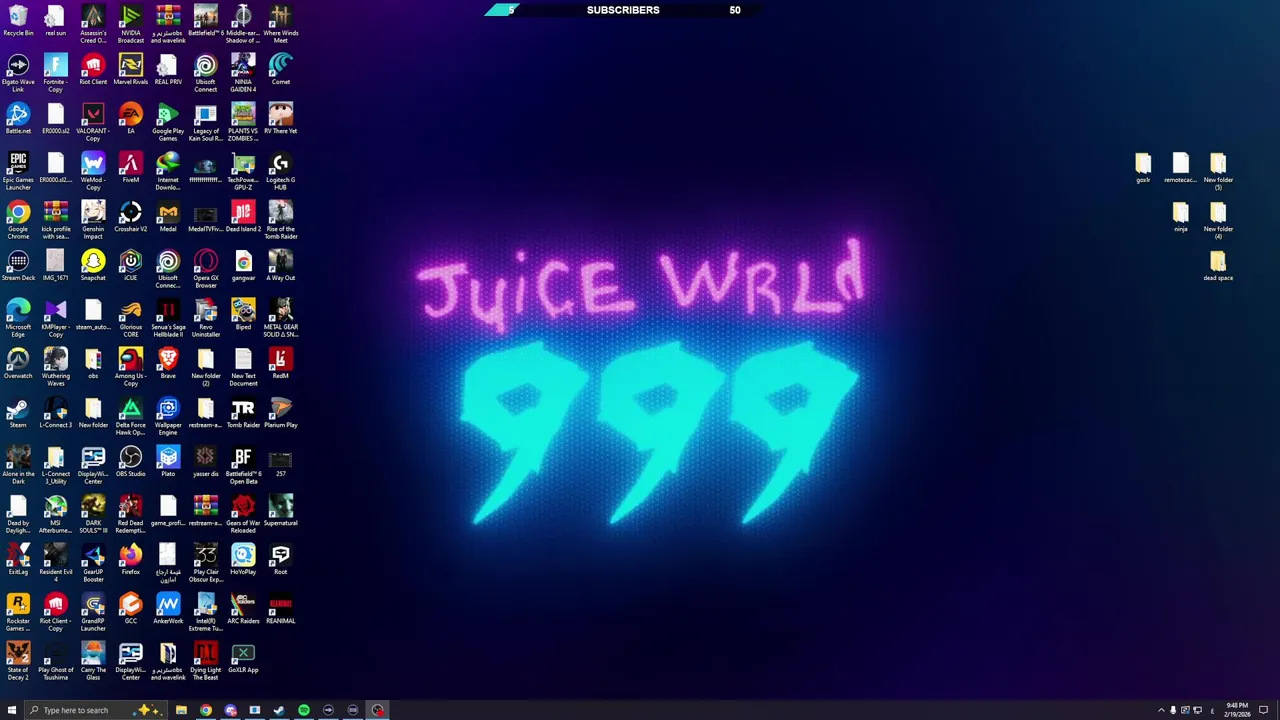Open TechPowerUp GPU-Z shortcut

[243, 171]
